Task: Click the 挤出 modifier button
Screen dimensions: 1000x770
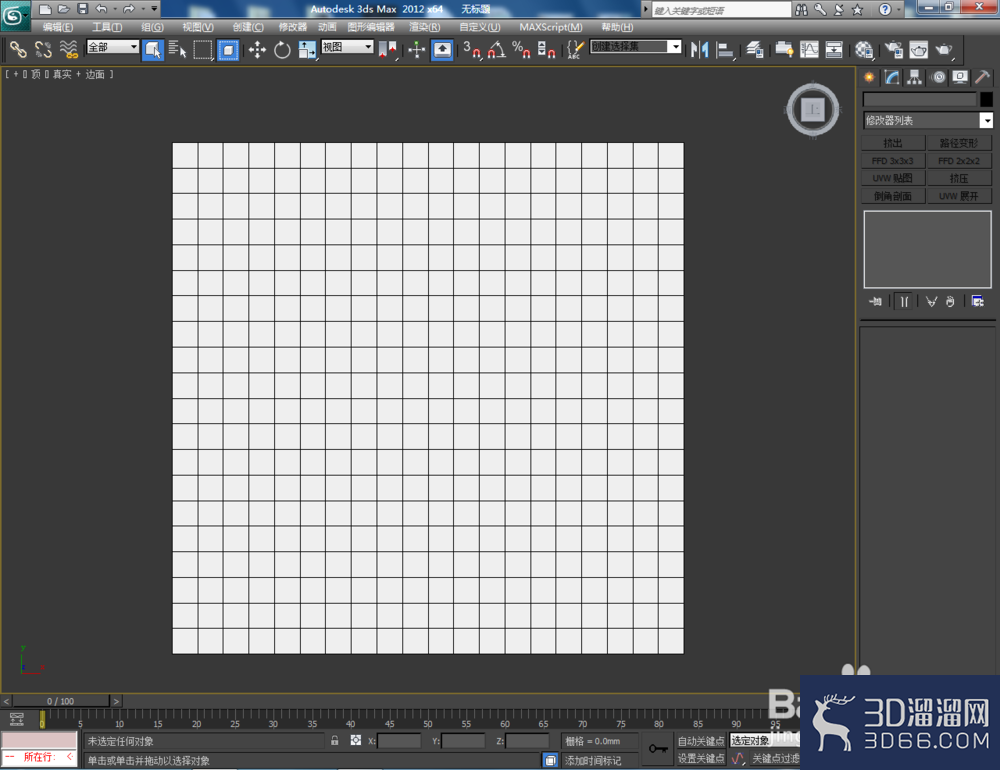Action: [x=893, y=143]
